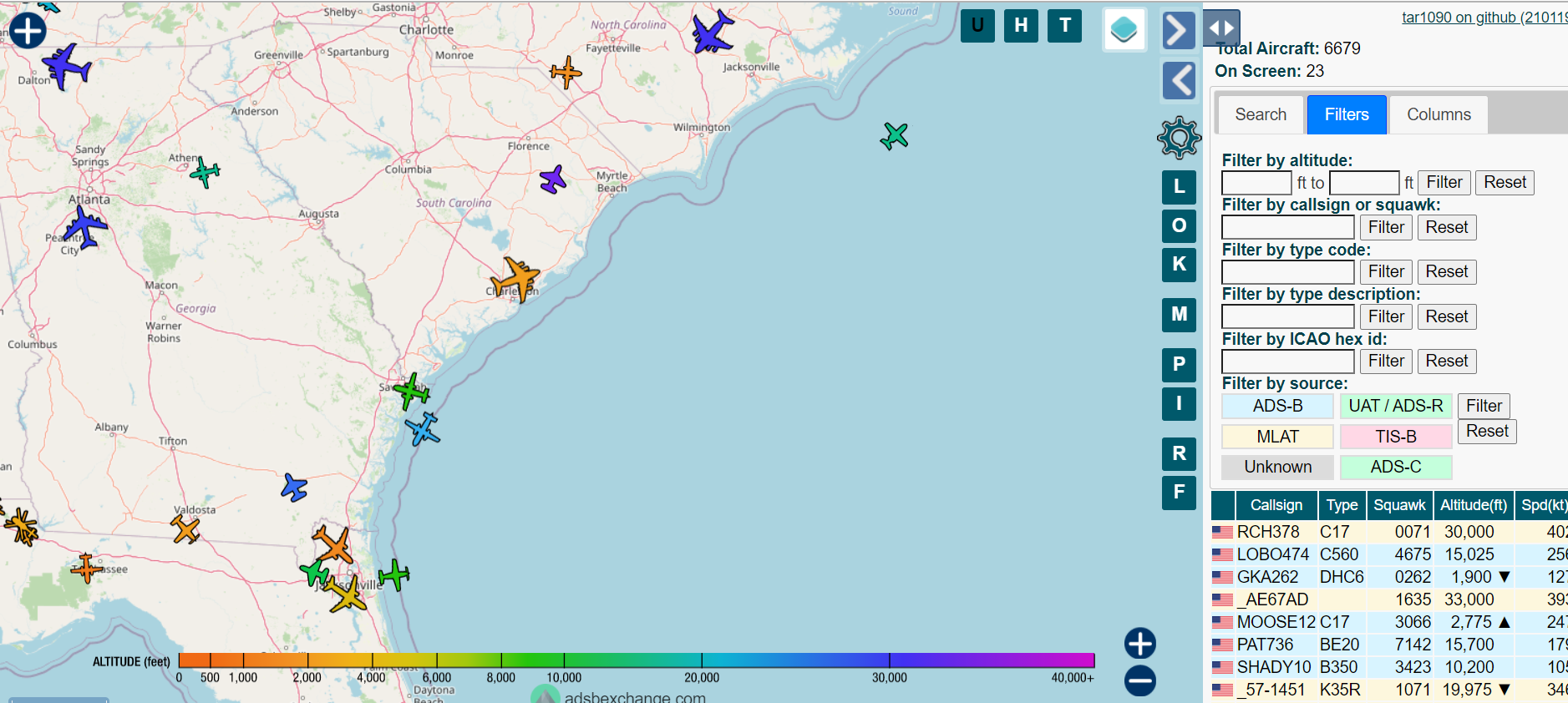Open the settings gear icon
The image size is (1568, 703).
coord(1179,138)
